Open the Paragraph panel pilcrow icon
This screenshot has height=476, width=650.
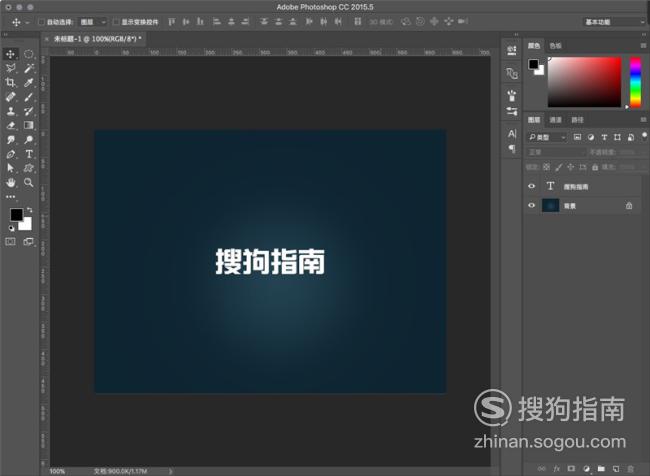(512, 148)
